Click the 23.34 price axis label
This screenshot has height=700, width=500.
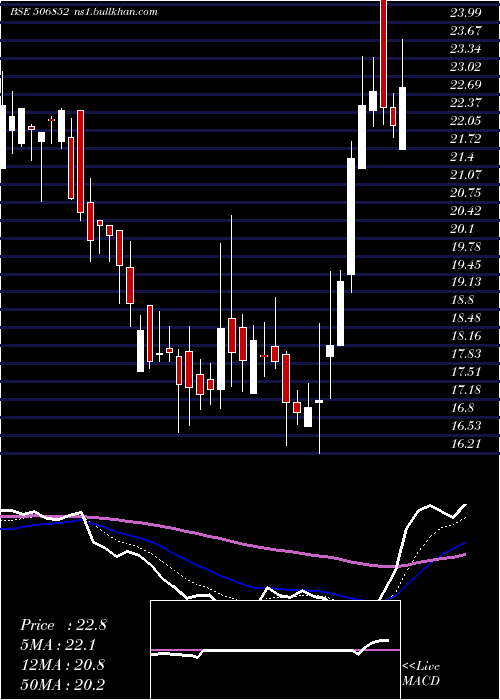(x=466, y=49)
